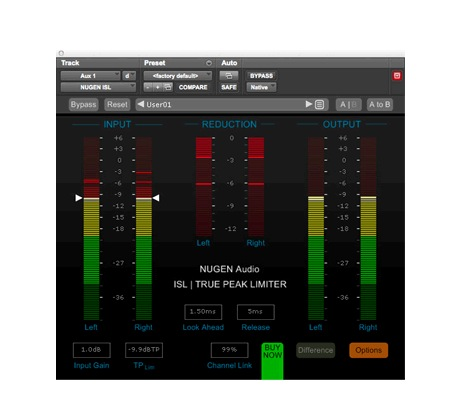
Task: Click the window close circle at top left
Action: [x=61, y=53]
